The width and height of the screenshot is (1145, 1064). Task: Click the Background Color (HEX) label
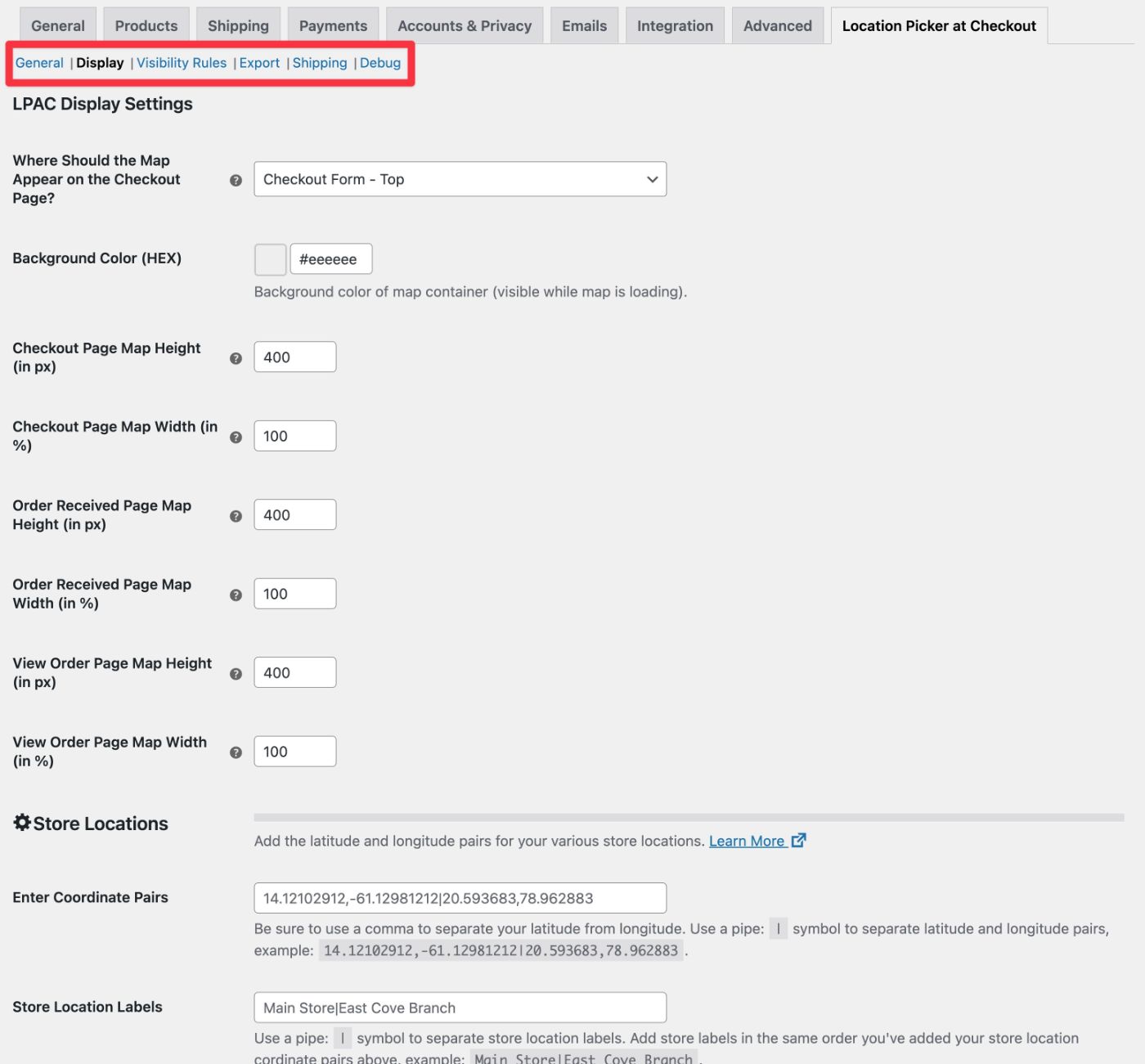[97, 258]
